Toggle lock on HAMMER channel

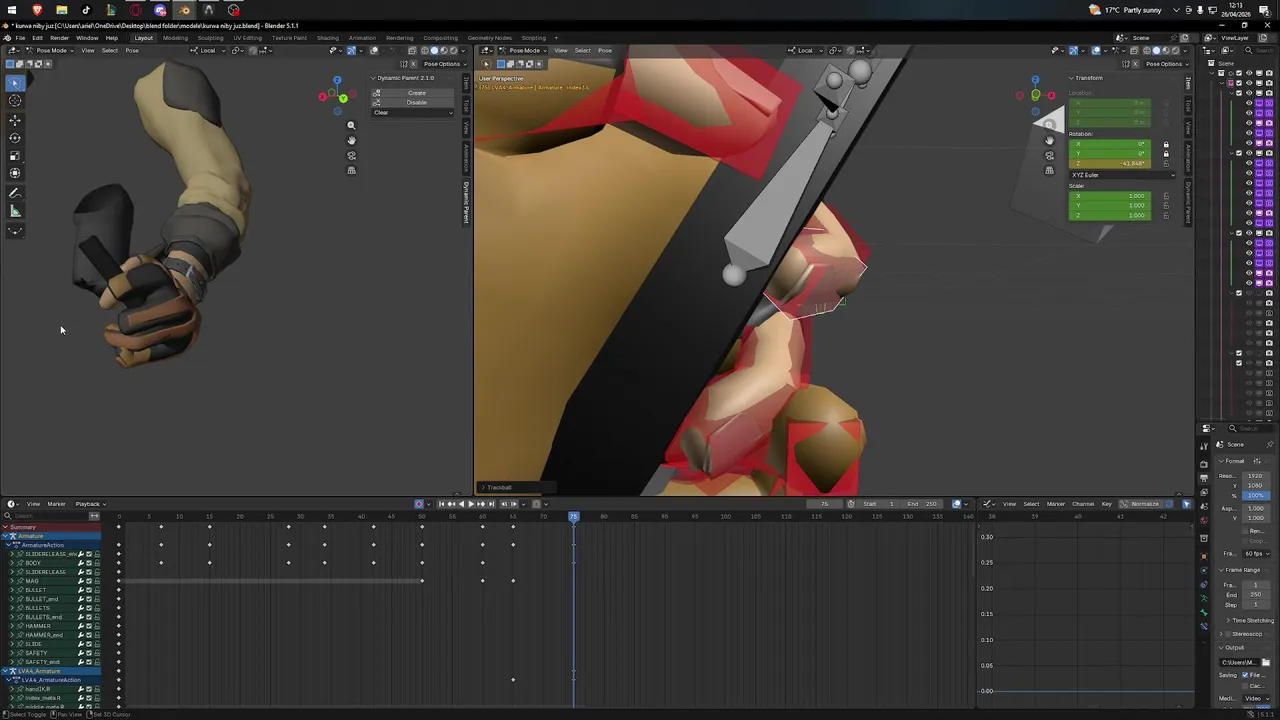pyautogui.click(x=97, y=626)
